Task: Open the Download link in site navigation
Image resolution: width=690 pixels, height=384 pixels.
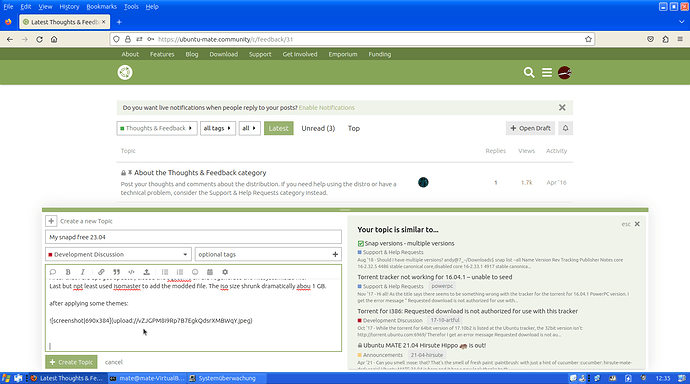Action: 224,54
